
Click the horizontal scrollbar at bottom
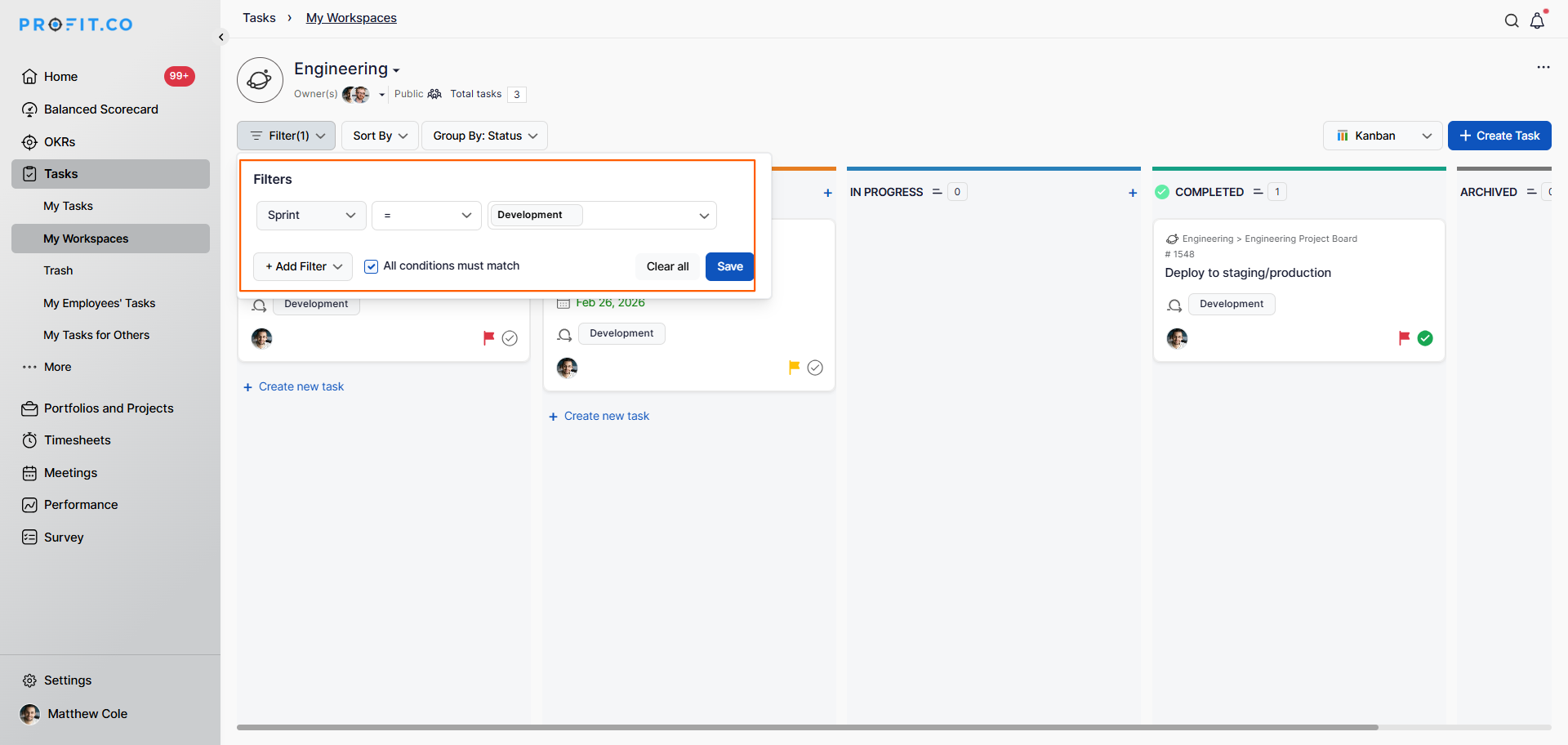[807, 727]
